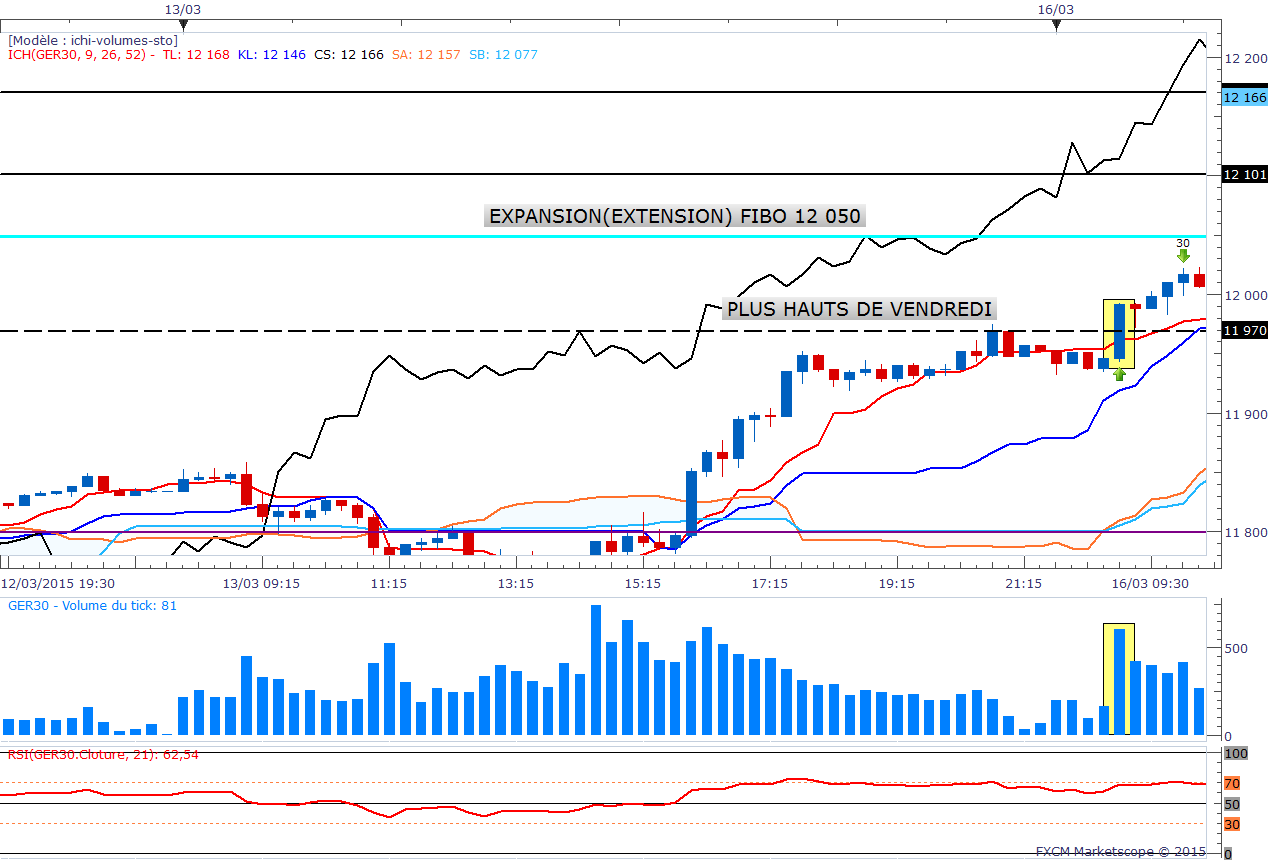Click the ICH(GER30, 9, 26, 52) indicator label
The image size is (1279, 860).
point(80,55)
